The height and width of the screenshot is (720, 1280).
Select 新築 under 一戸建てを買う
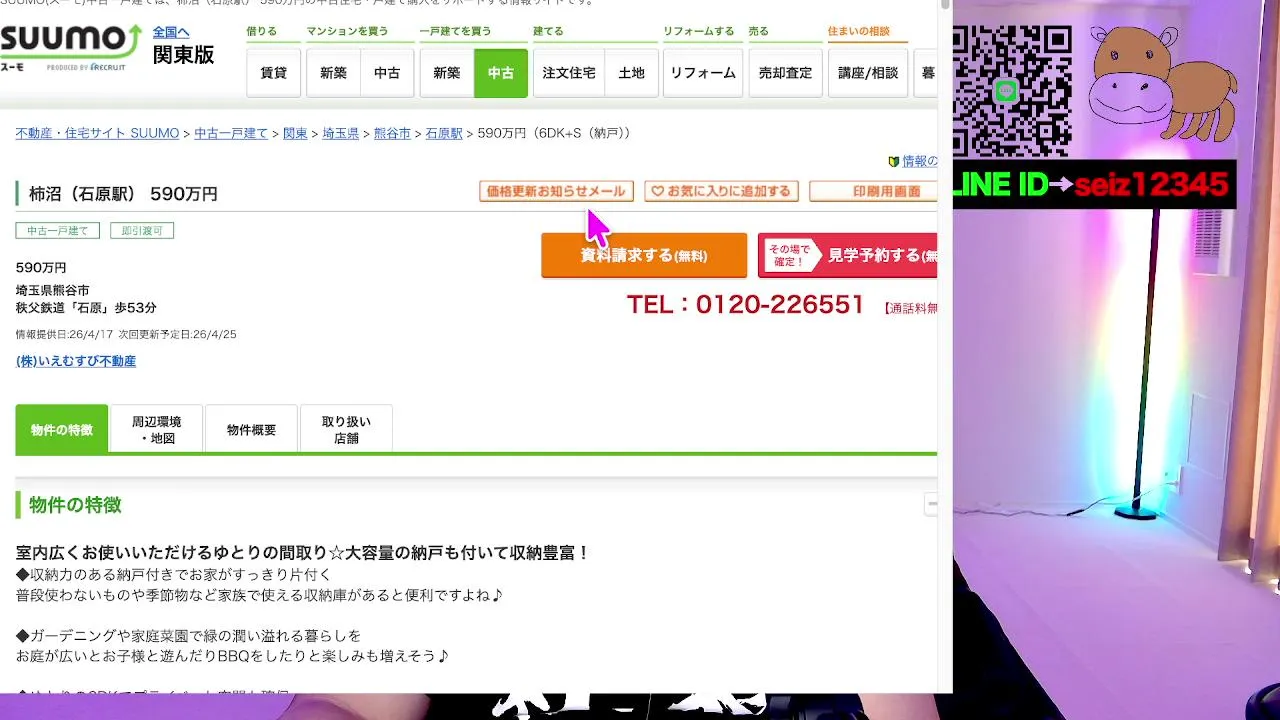coord(447,73)
